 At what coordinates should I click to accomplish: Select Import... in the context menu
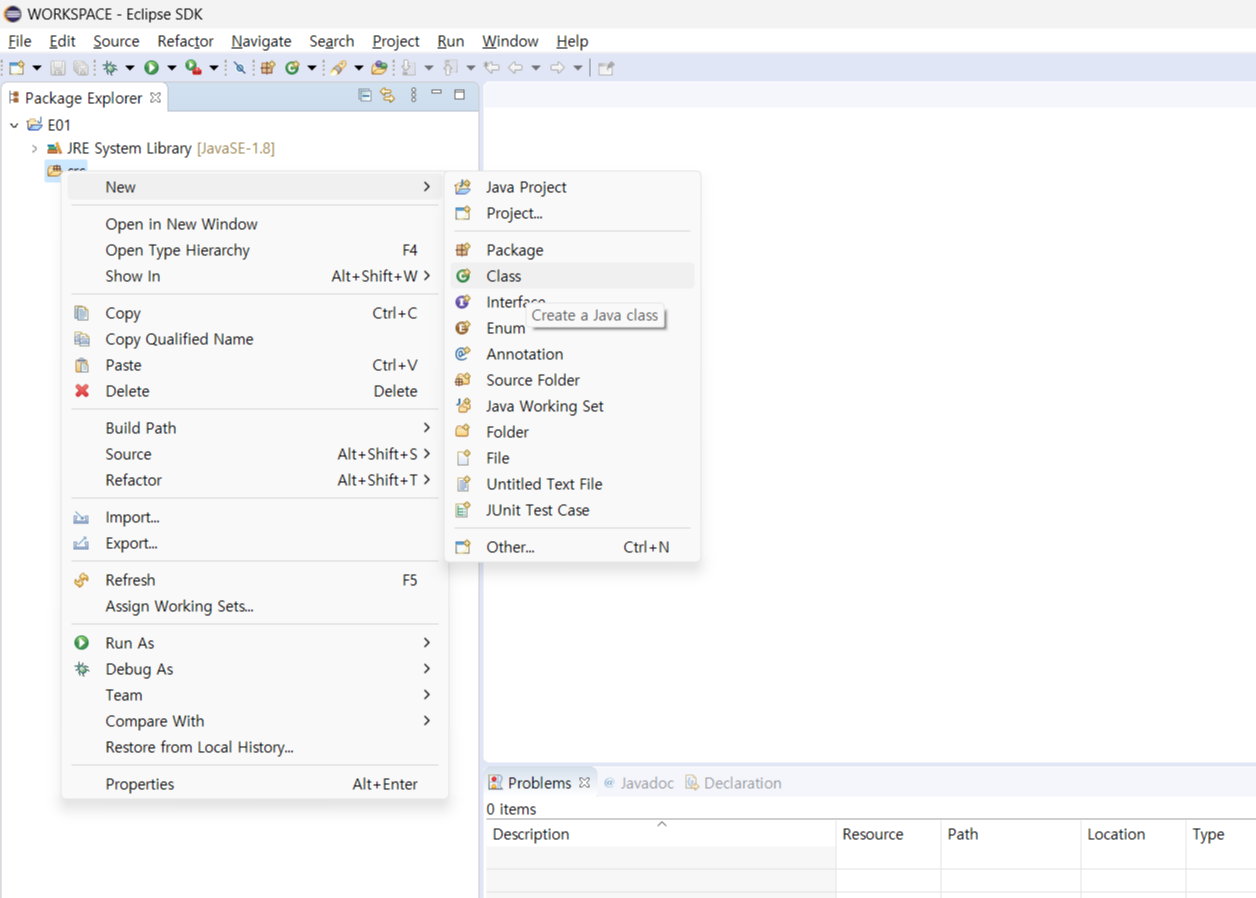(255, 517)
